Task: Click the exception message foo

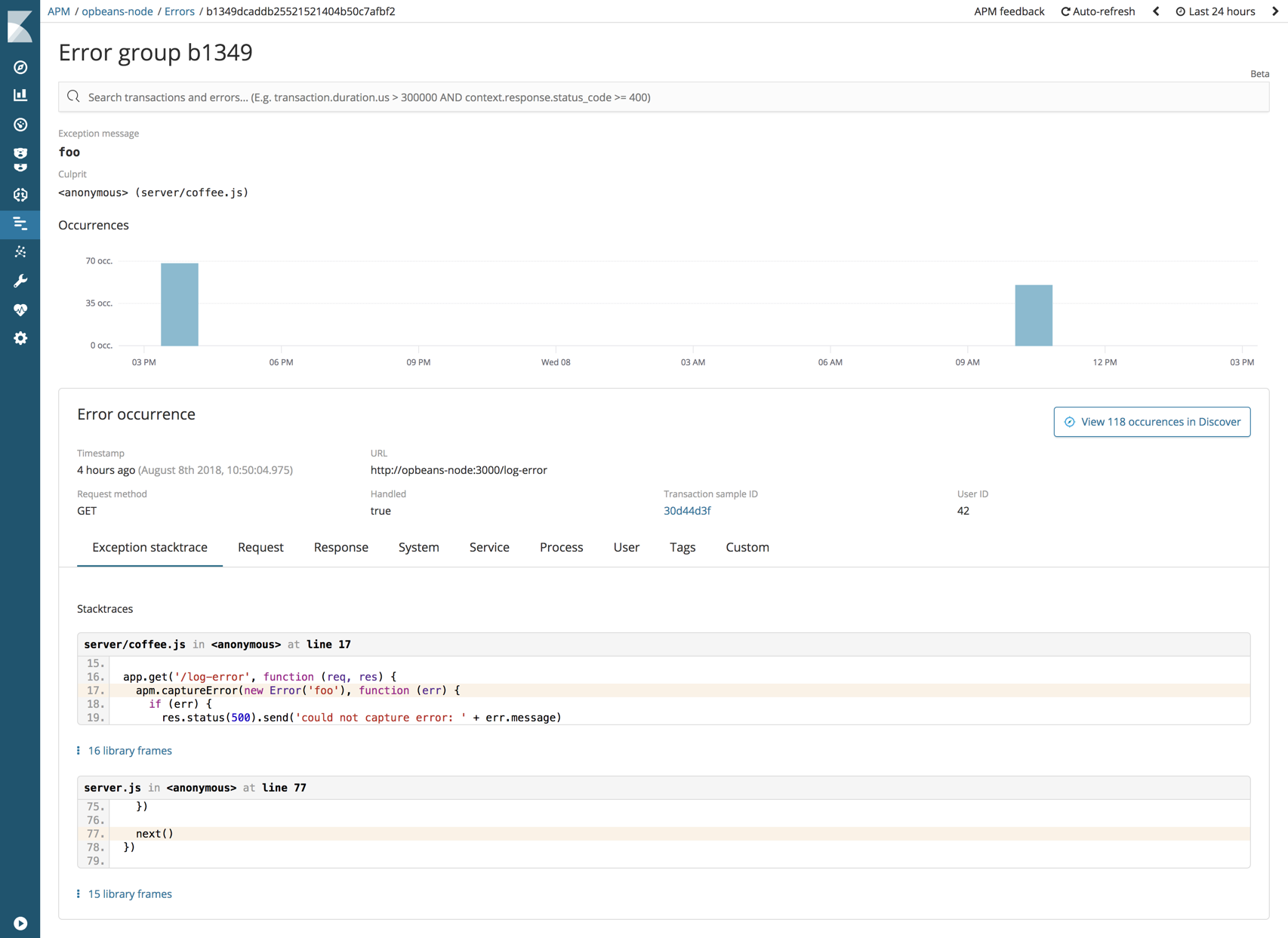Action: 69,152
